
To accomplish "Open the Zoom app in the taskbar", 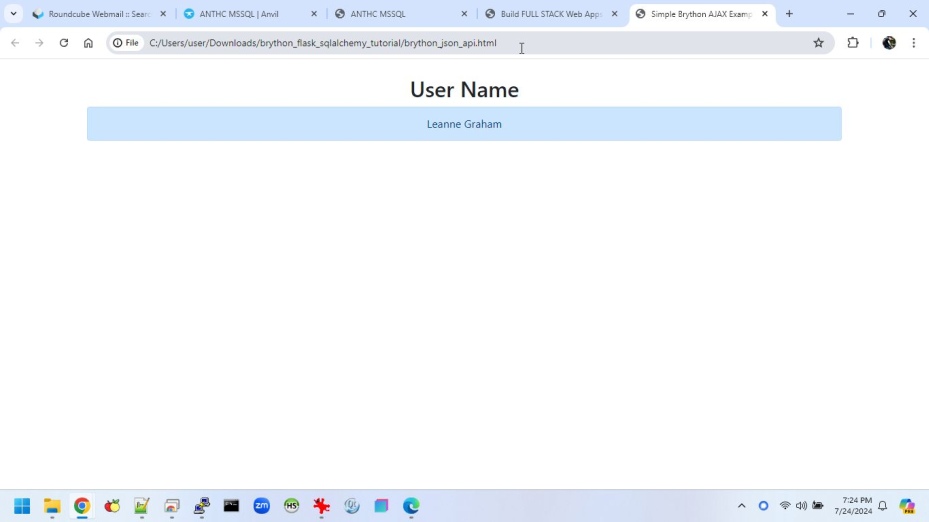I will click(262, 506).
